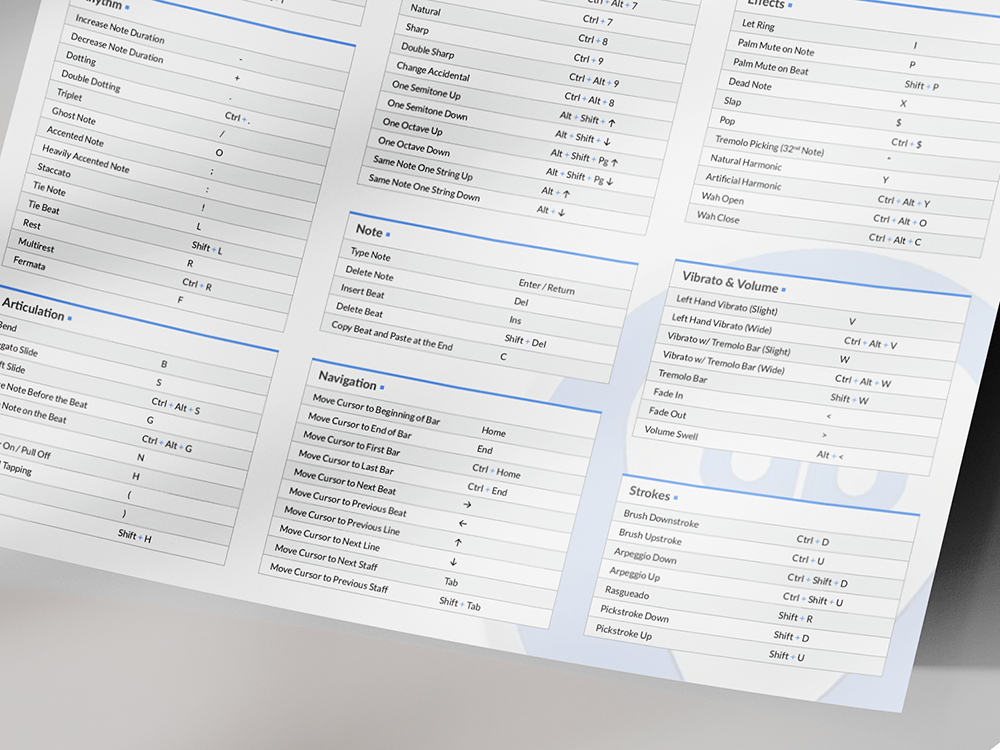The height and width of the screenshot is (750, 1000).
Task: Select the Strokes section title
Action: pyautogui.click(x=649, y=493)
